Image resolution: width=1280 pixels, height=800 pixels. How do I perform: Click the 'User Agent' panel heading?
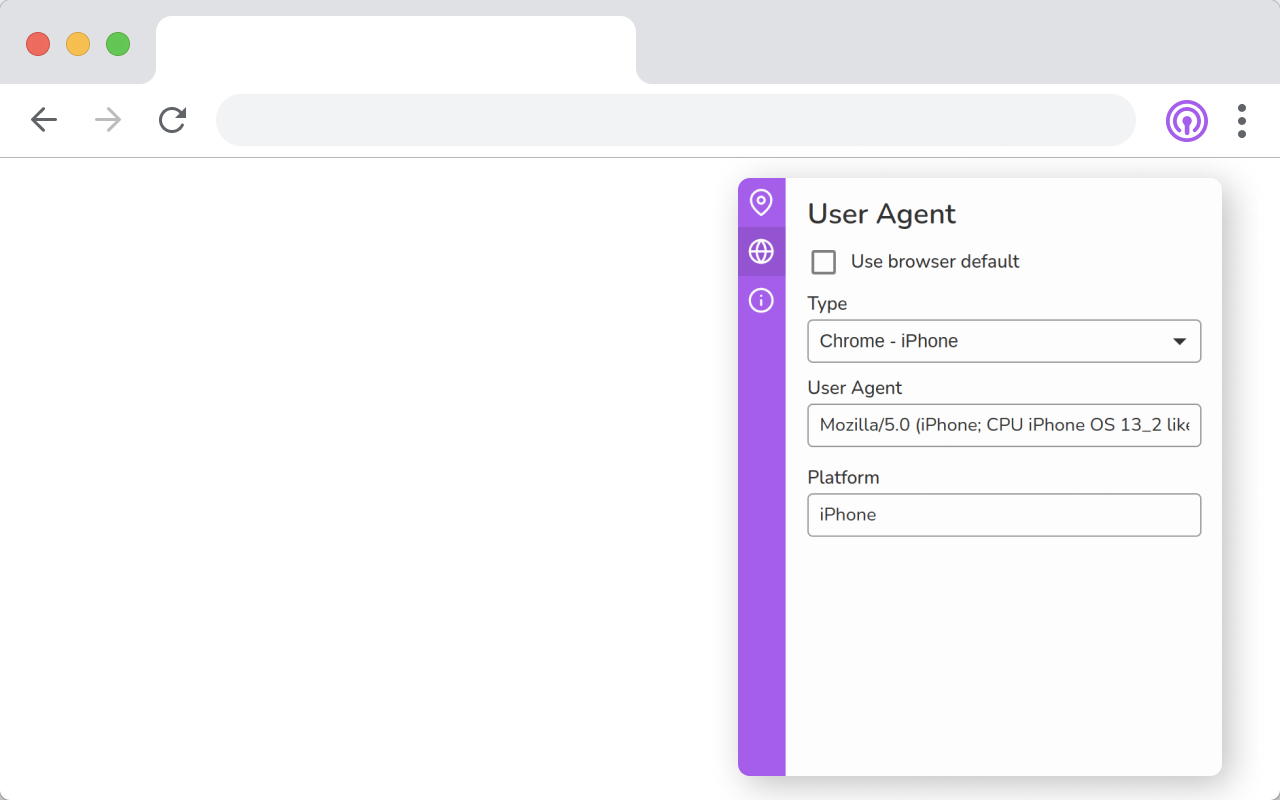pos(881,214)
